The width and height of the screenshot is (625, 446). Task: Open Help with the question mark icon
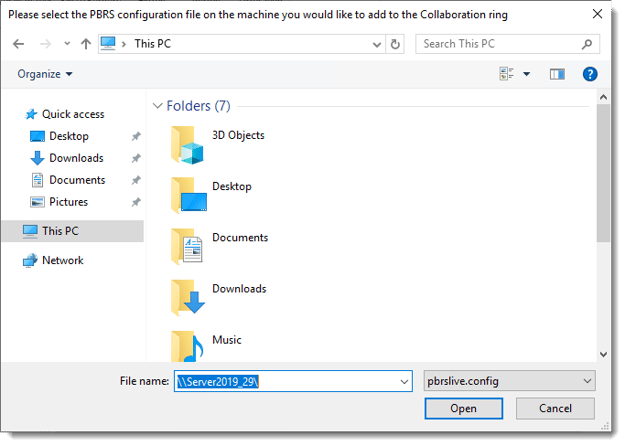590,74
